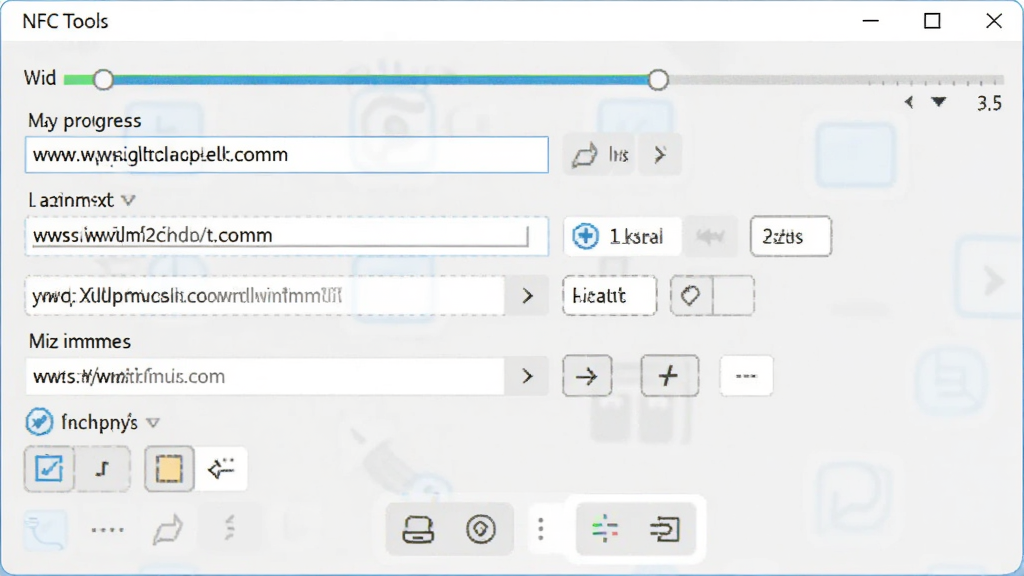1024x576 pixels.
Task: Click the chevron at end of wwts field
Action: click(x=528, y=376)
